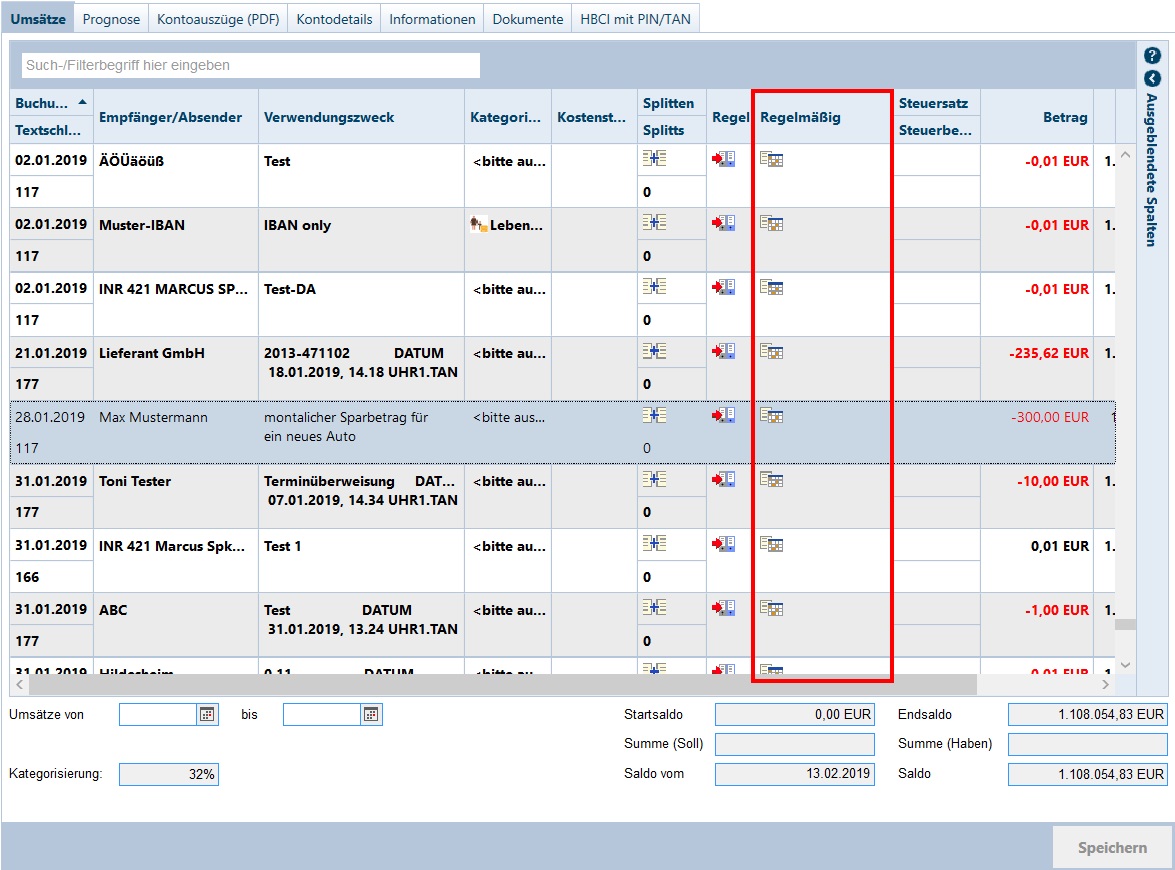Click the Regelmäßig icon in the Max Mustermann row
This screenshot has height=870, width=1175.
tap(771, 415)
